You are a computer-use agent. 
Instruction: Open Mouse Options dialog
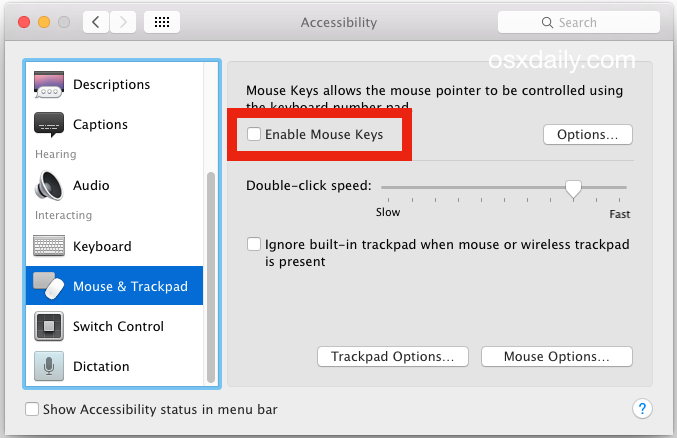tap(557, 357)
